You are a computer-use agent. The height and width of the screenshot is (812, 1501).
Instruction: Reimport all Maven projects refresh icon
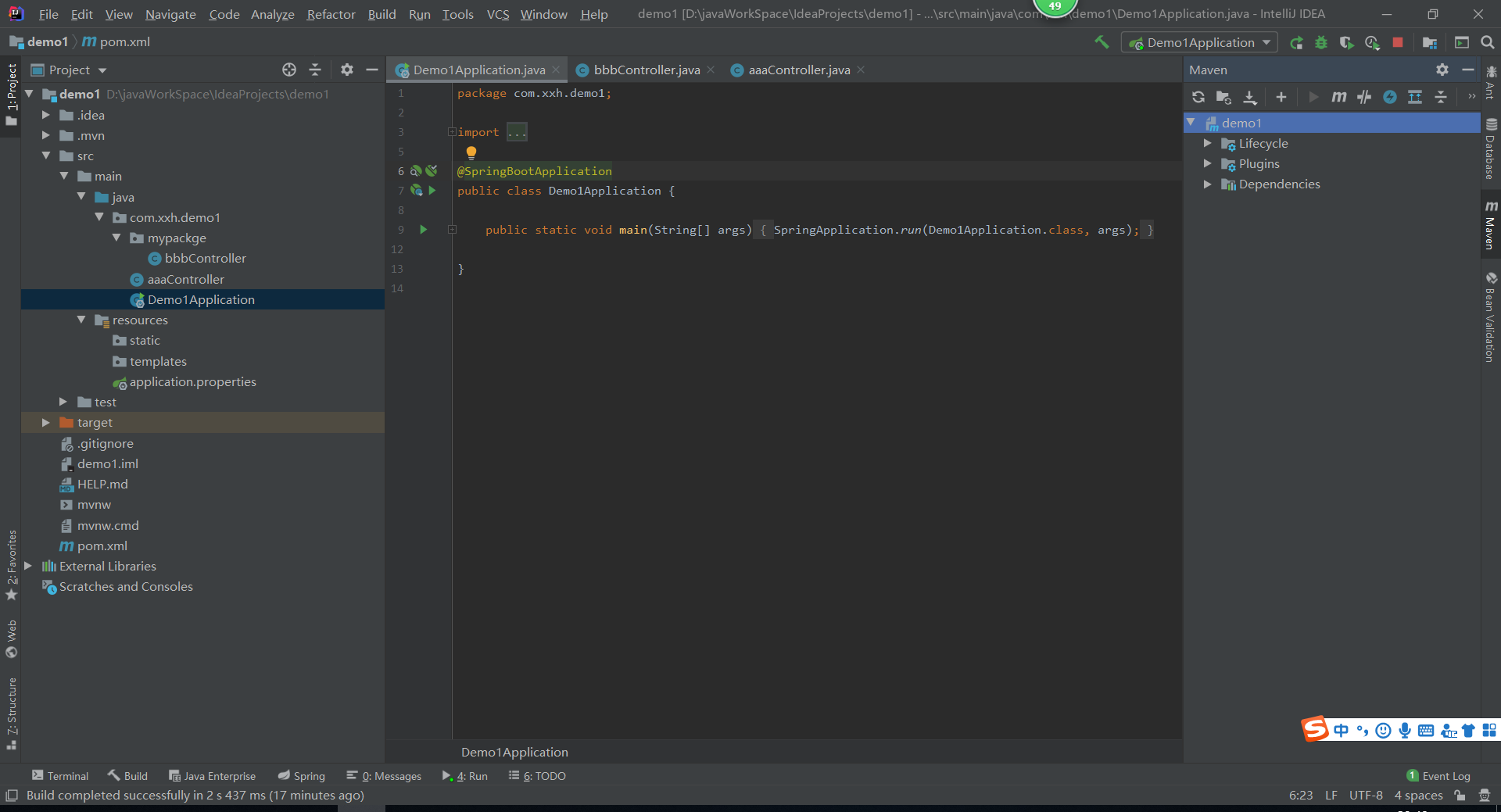(x=1198, y=97)
